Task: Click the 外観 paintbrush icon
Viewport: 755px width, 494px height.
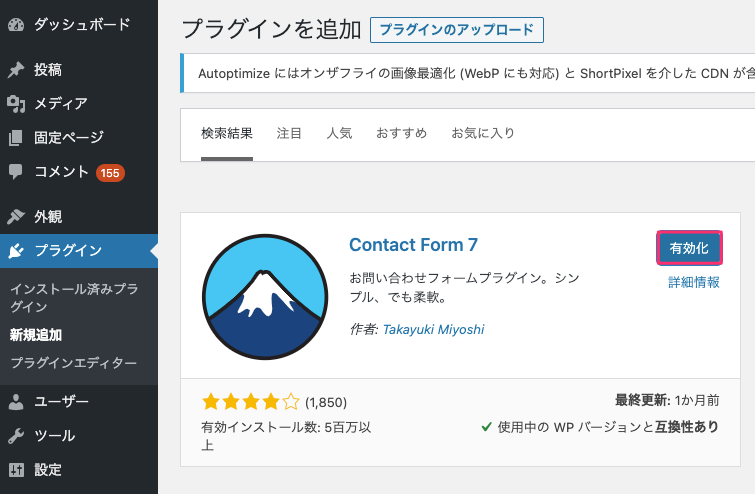Action: pos(16,217)
